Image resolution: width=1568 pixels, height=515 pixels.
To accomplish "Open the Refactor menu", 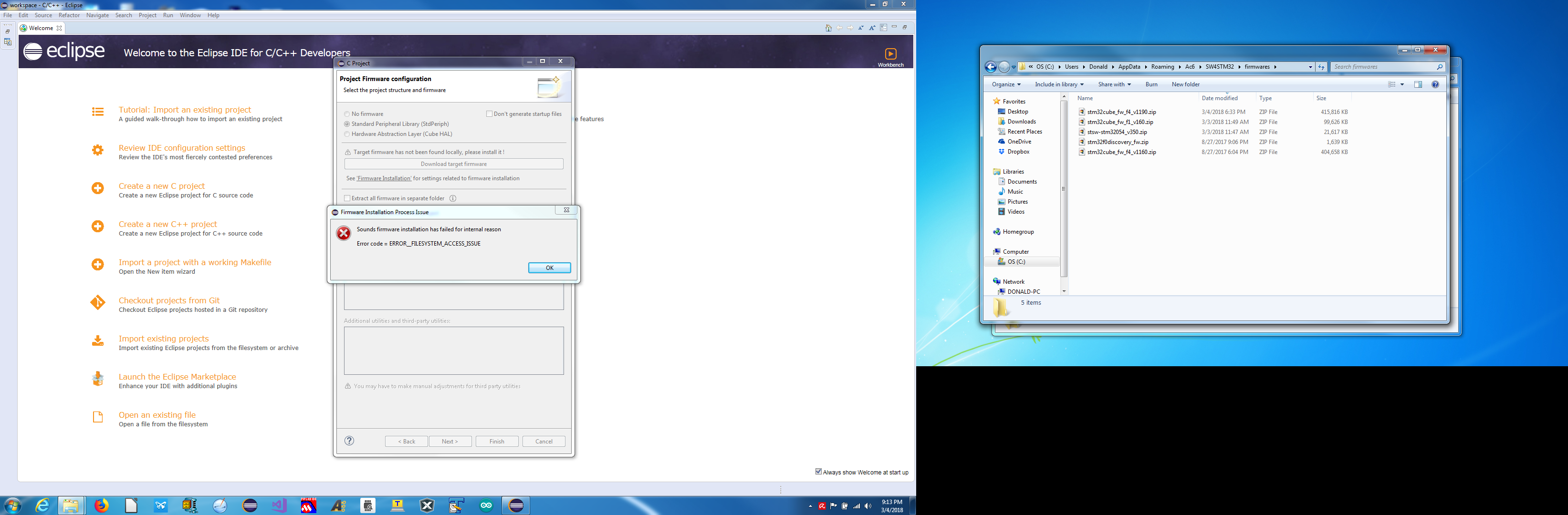I will 69,15.
